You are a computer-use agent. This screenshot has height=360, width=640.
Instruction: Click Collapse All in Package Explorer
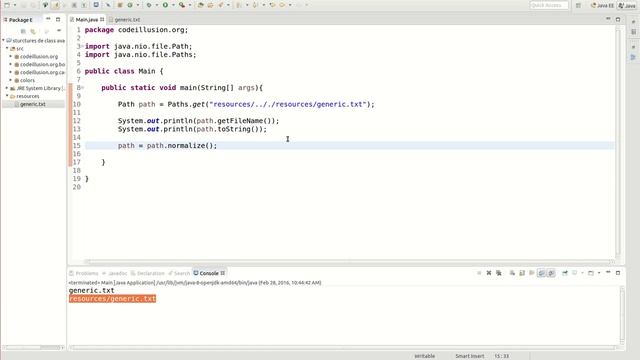(x=23, y=31)
